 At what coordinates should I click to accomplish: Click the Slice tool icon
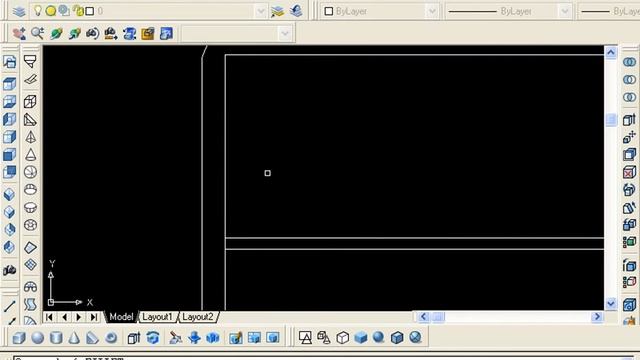pyautogui.click(x=176, y=338)
